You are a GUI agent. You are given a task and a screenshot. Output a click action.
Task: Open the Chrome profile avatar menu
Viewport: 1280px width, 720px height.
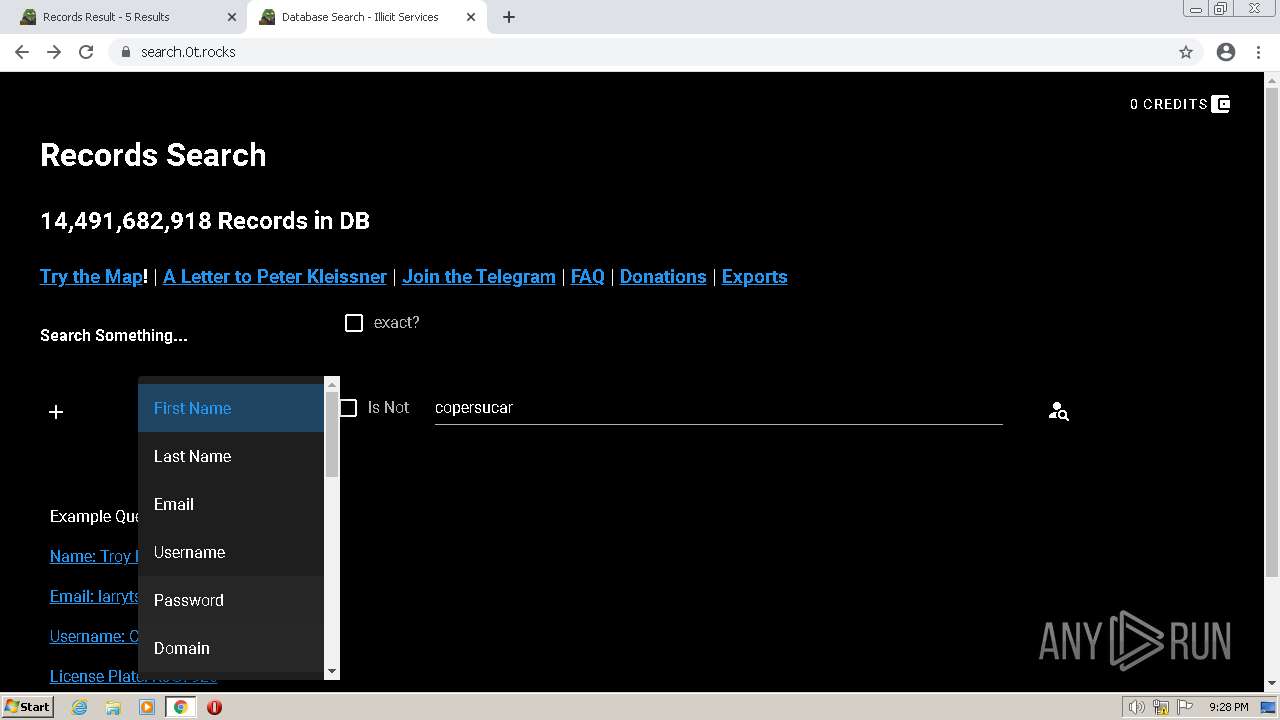tap(1226, 52)
